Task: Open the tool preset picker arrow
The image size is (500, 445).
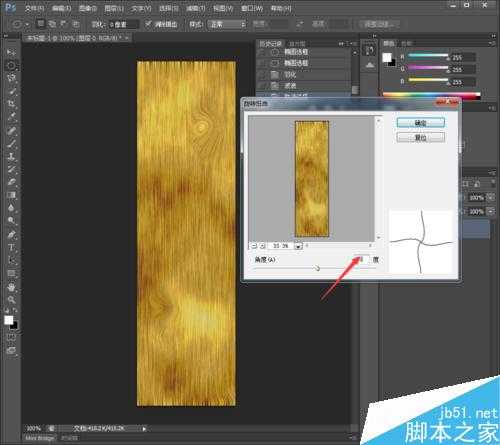Action: (x=27, y=24)
